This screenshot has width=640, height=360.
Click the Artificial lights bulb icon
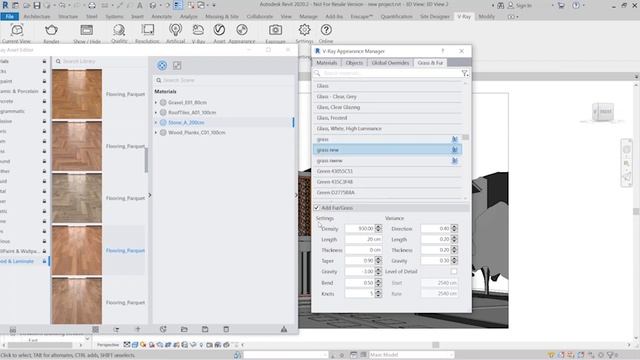tap(176, 31)
